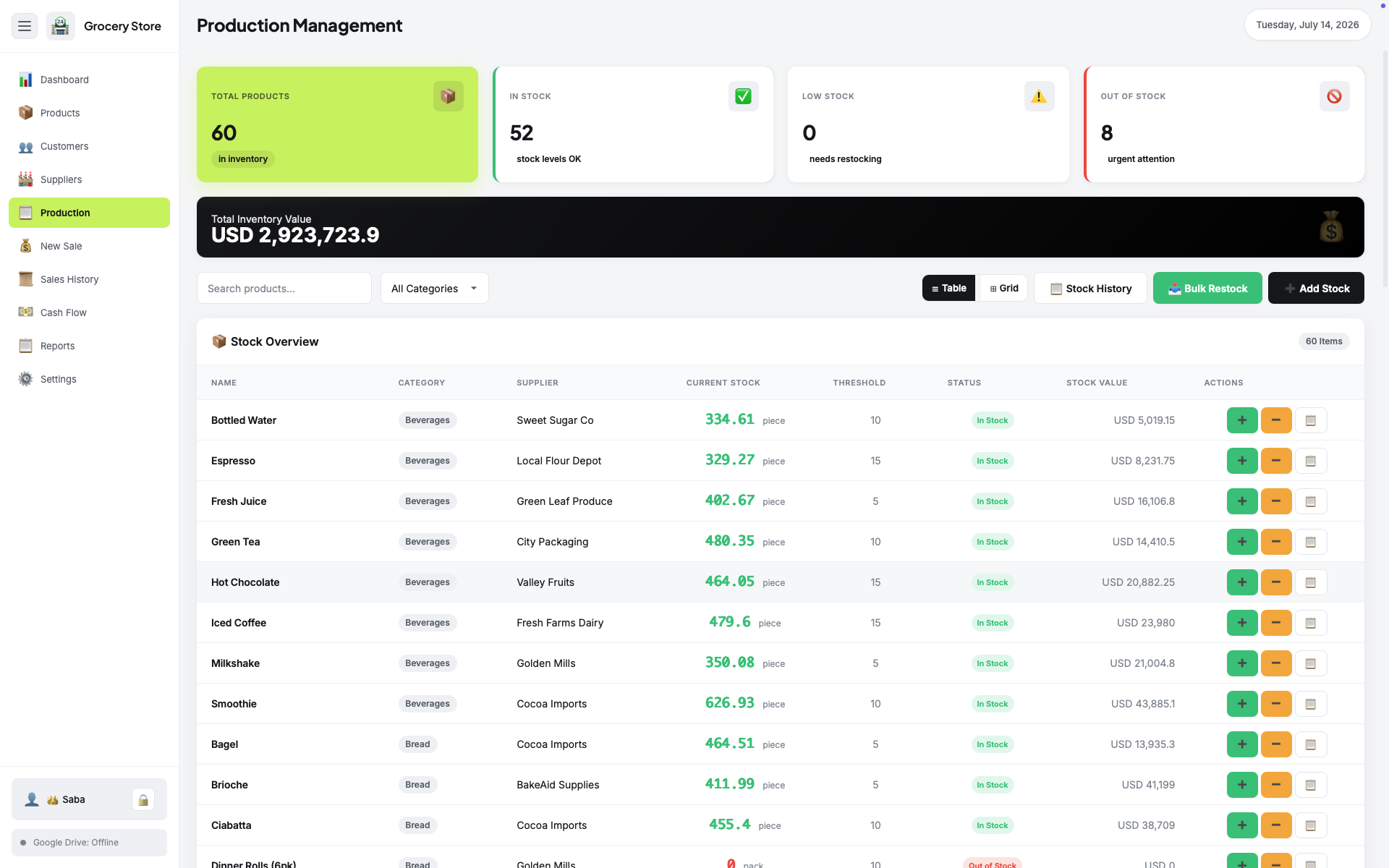The height and width of the screenshot is (868, 1389).
Task: Start a New Sale
Action: point(89,246)
